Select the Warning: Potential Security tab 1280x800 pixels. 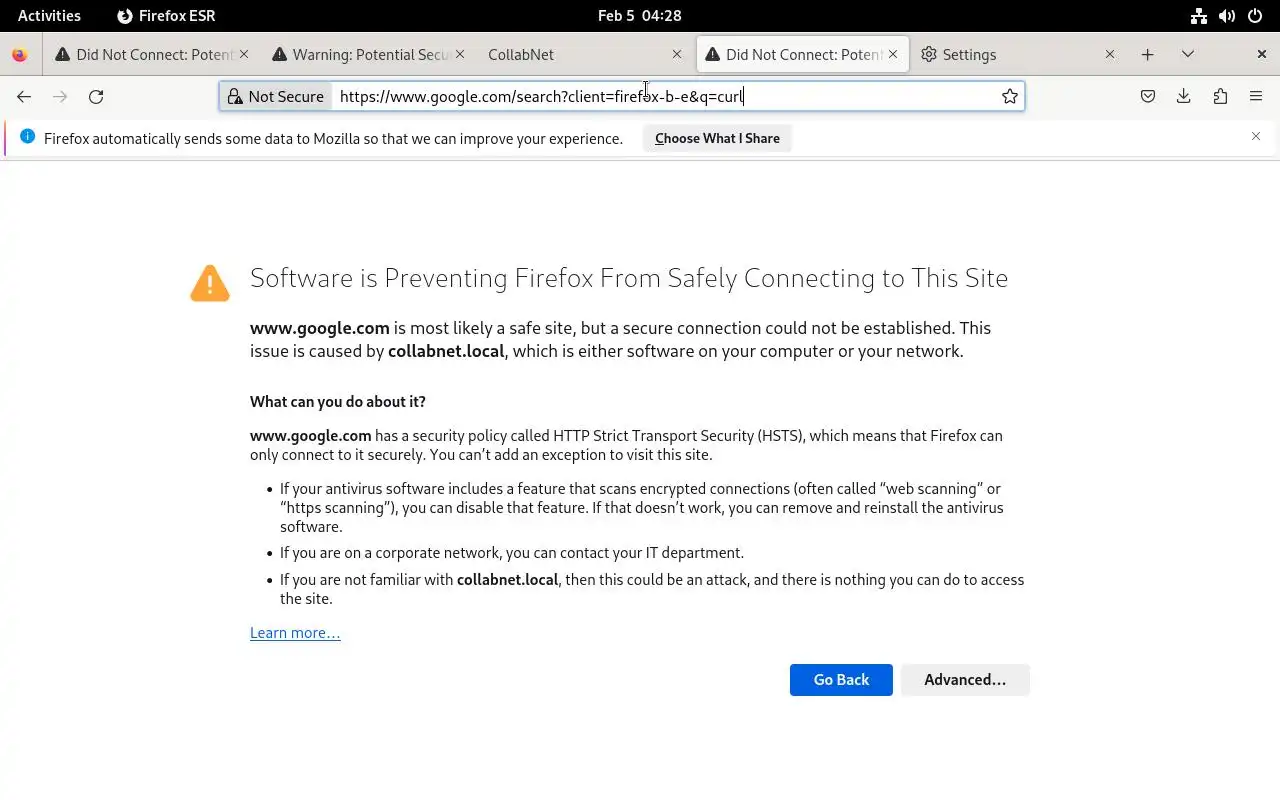360,55
